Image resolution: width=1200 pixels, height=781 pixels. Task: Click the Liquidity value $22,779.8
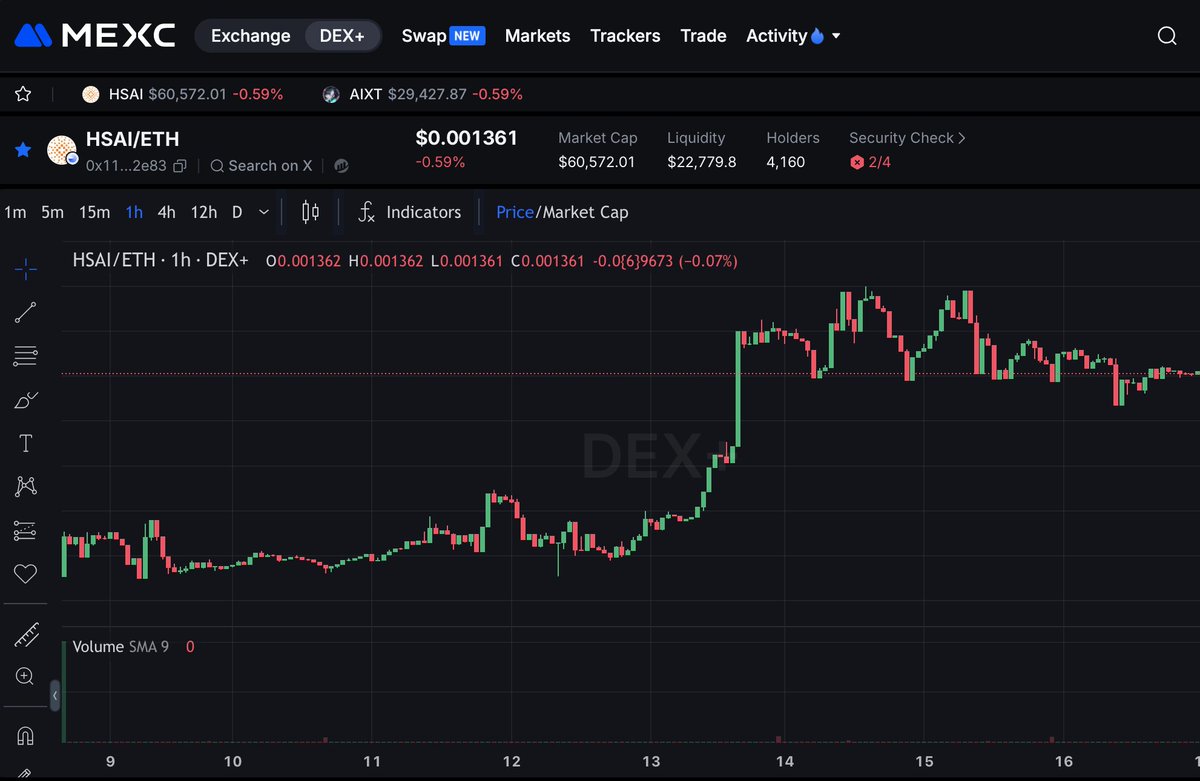702,162
